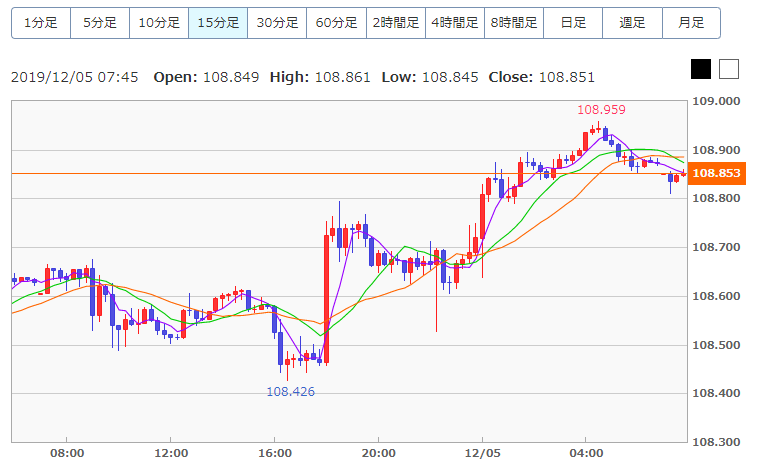Click the 109.000 price axis label

(716, 101)
